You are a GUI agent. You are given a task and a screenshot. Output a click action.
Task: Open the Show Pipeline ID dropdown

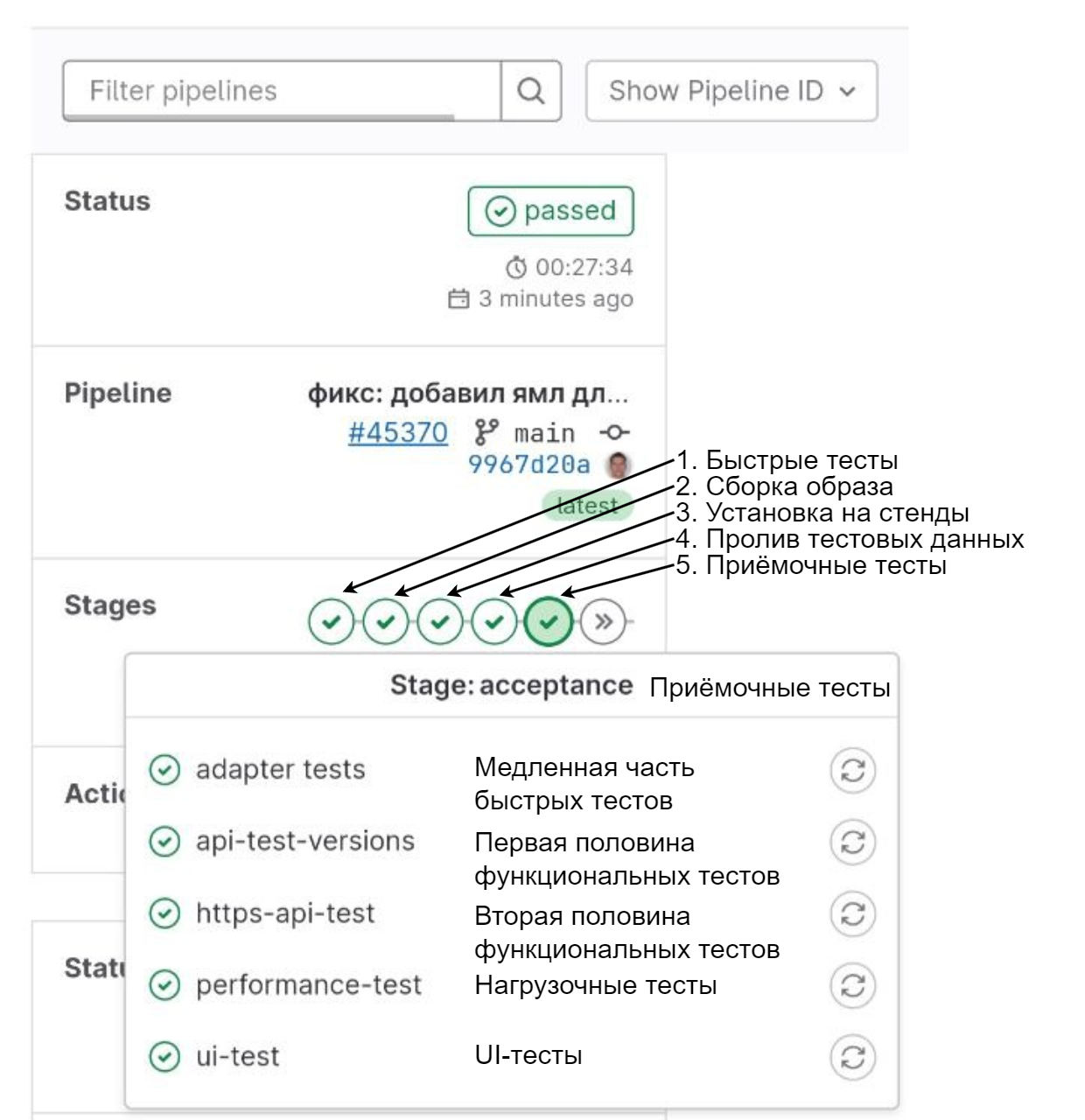[733, 91]
